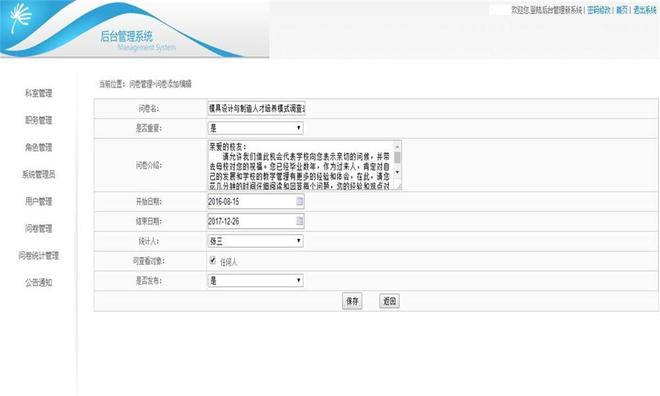This screenshot has height=396, width=660.
Task: Toggle the 任何人 checkbox
Action: [x=213, y=260]
